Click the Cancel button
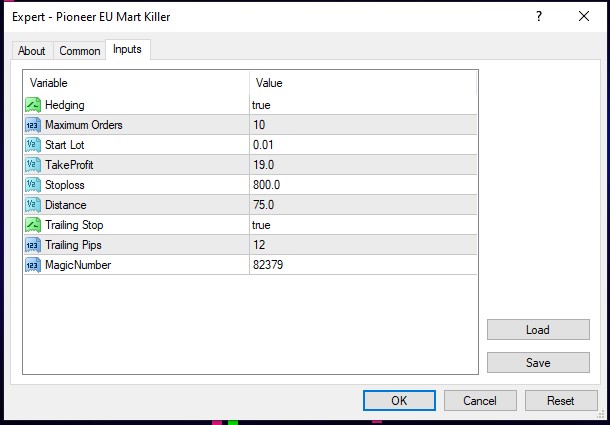The width and height of the screenshot is (610, 425). click(480, 400)
